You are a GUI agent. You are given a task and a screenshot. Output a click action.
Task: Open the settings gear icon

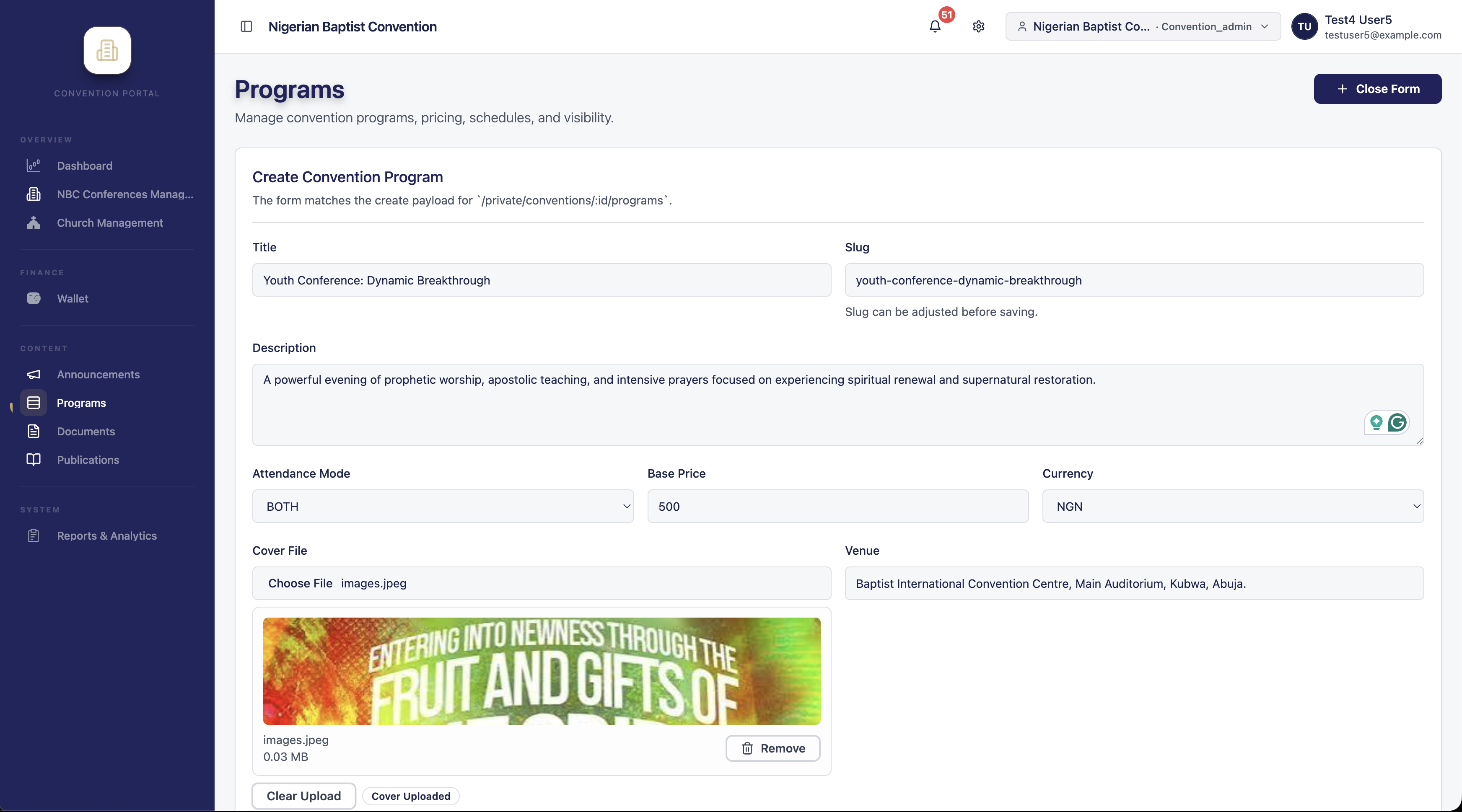pyautogui.click(x=978, y=27)
